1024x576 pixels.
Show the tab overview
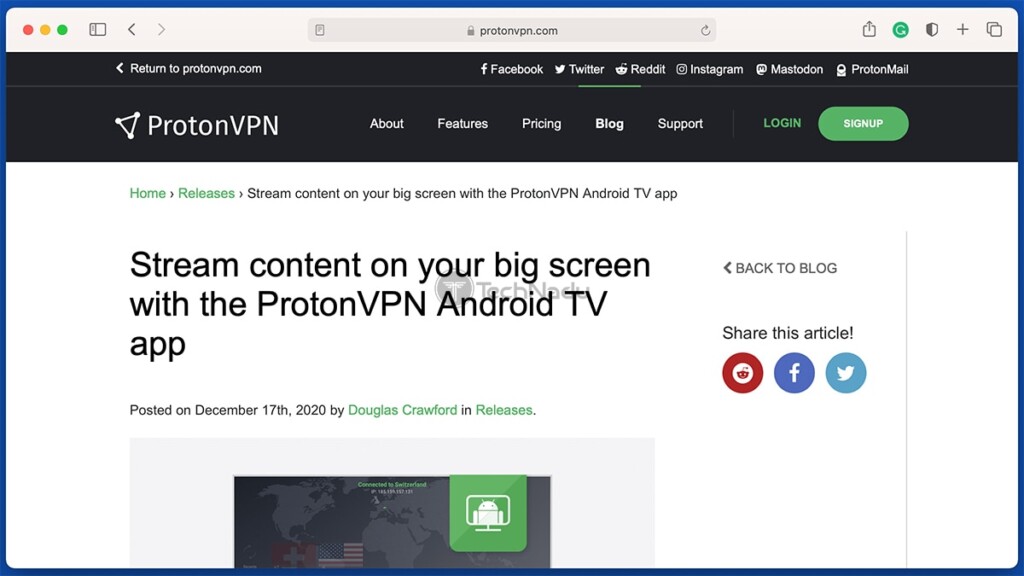coord(994,29)
